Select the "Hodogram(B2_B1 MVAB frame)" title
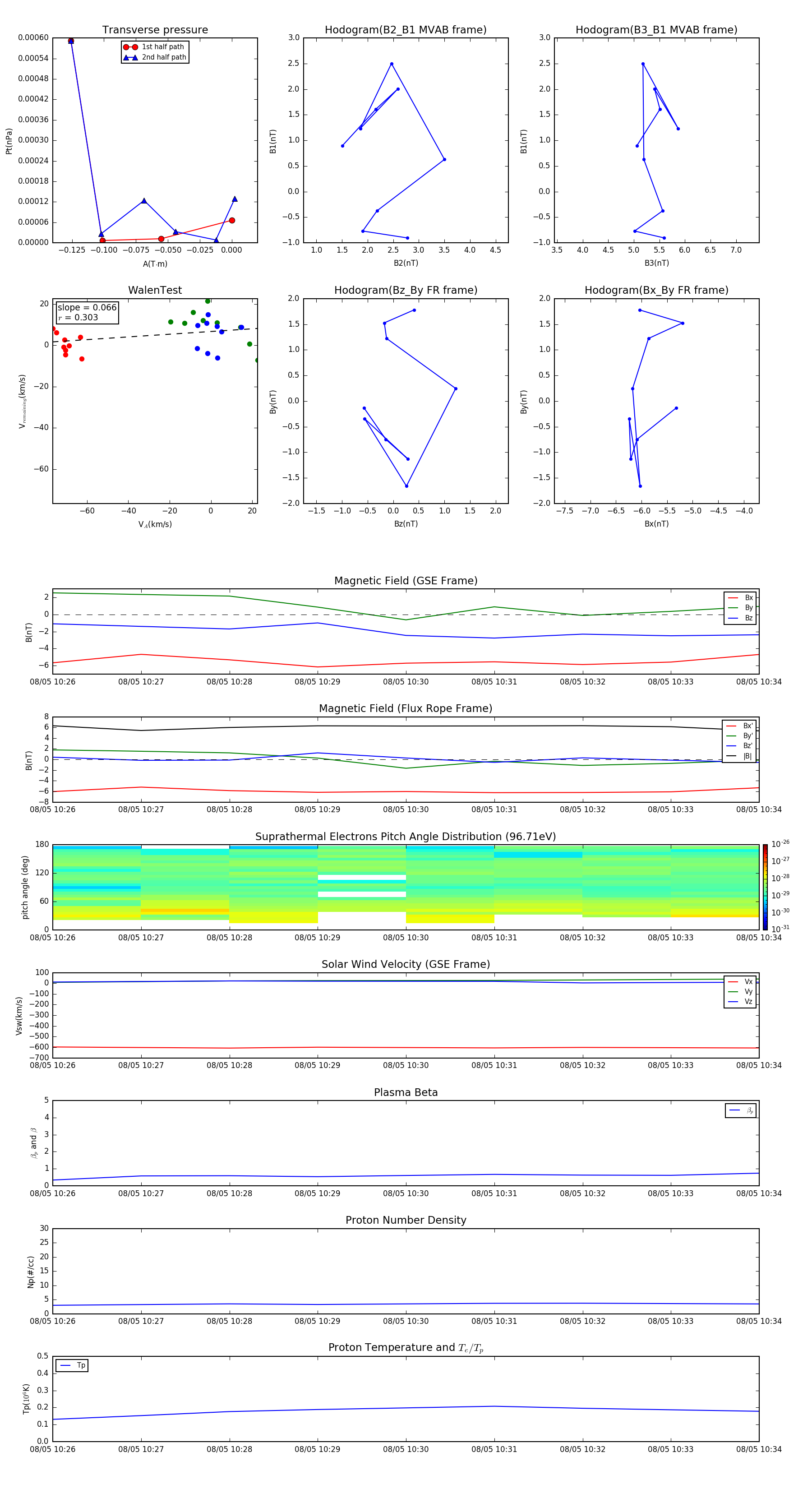812x1489 pixels. (x=406, y=30)
